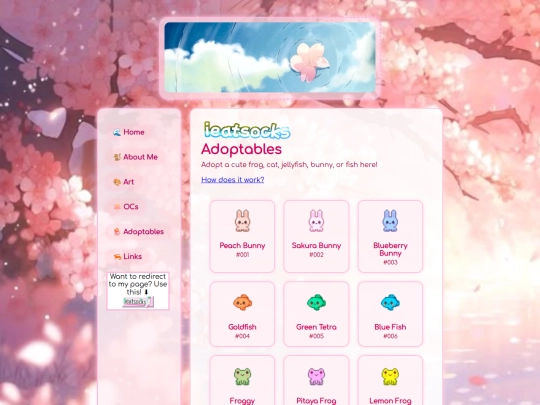Click the icon beside OCs
The height and width of the screenshot is (405, 540).
(x=117, y=207)
